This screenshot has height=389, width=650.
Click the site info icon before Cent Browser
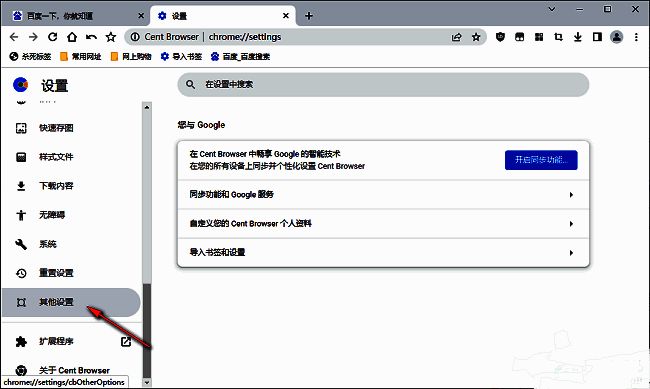[135, 37]
